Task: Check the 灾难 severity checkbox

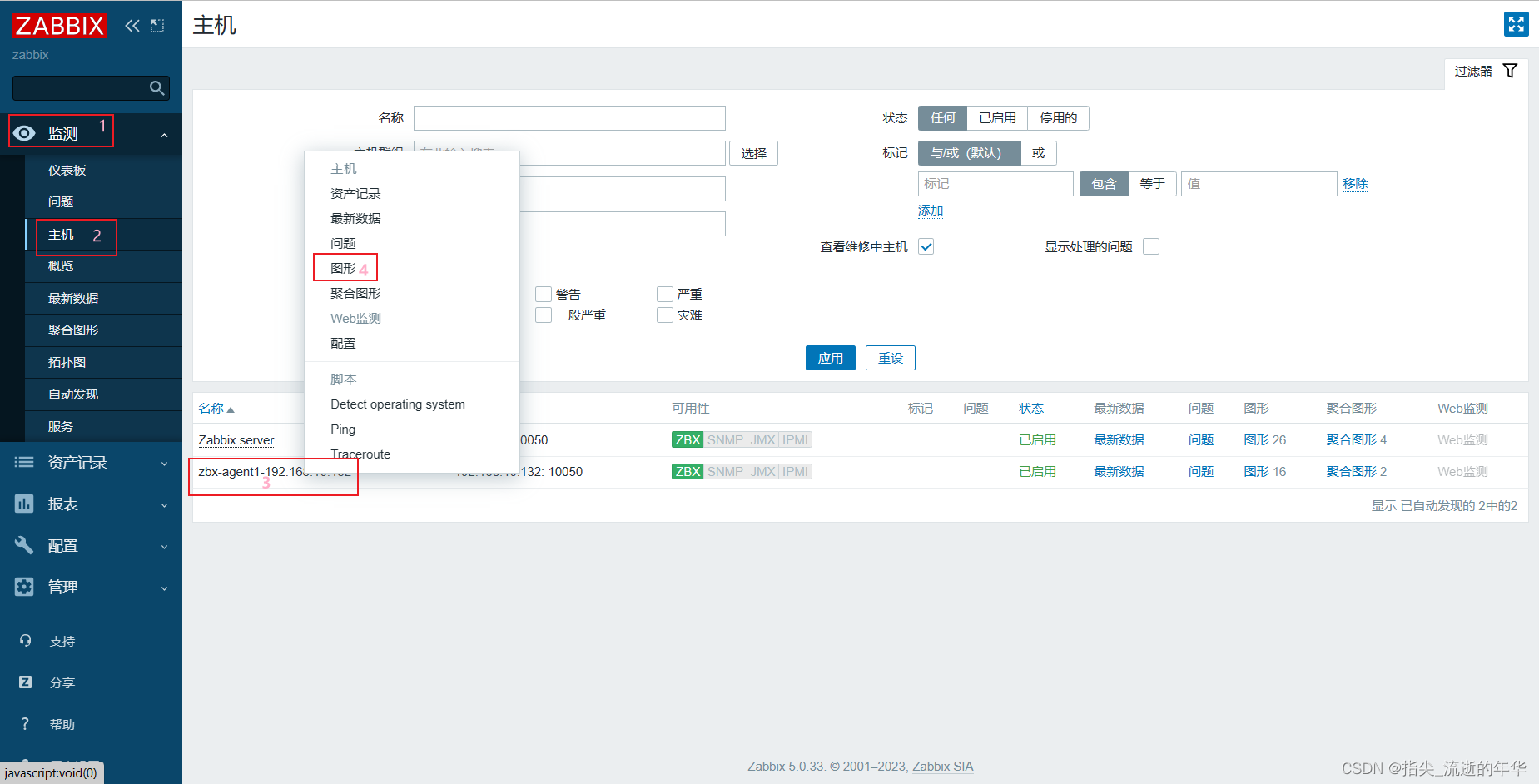Action: (664, 315)
